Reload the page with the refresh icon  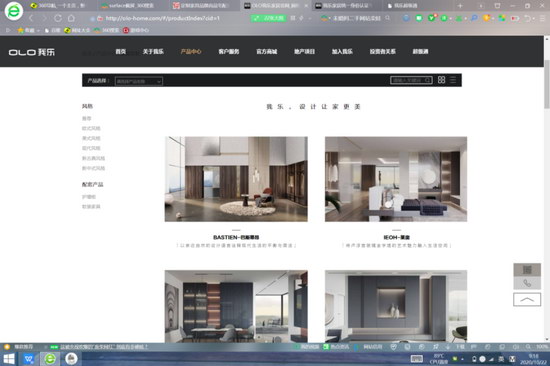pos(58,18)
